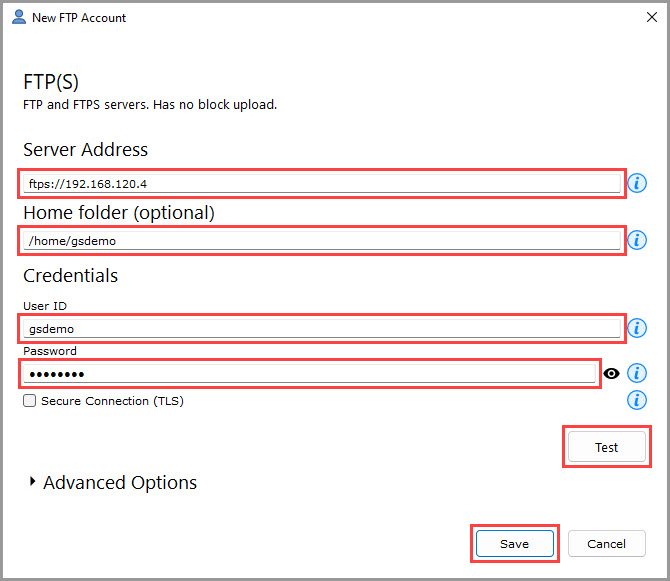
Task: Click the user account icon in title bar
Action: pos(18,17)
